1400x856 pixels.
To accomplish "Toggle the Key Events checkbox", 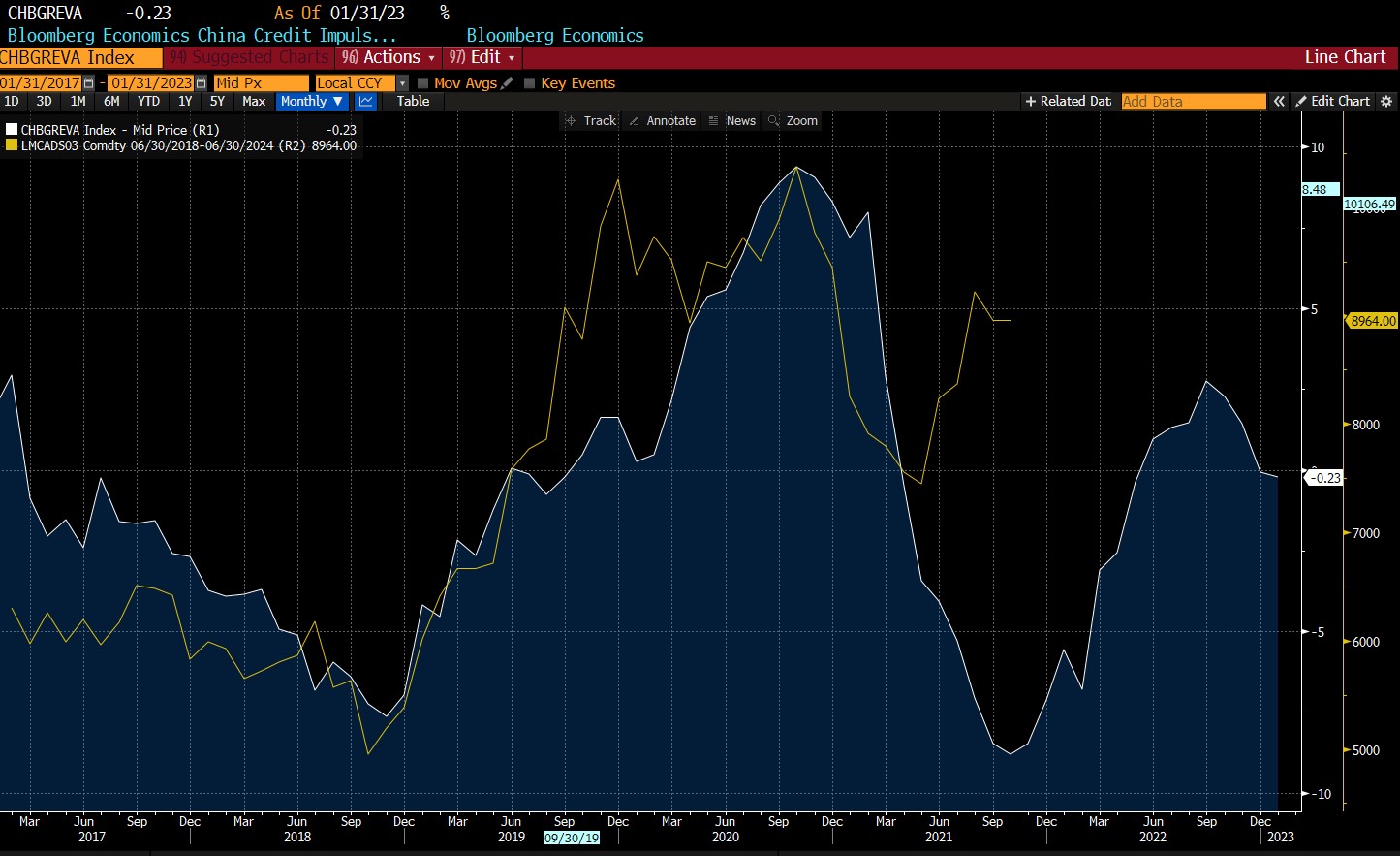I will (529, 83).
